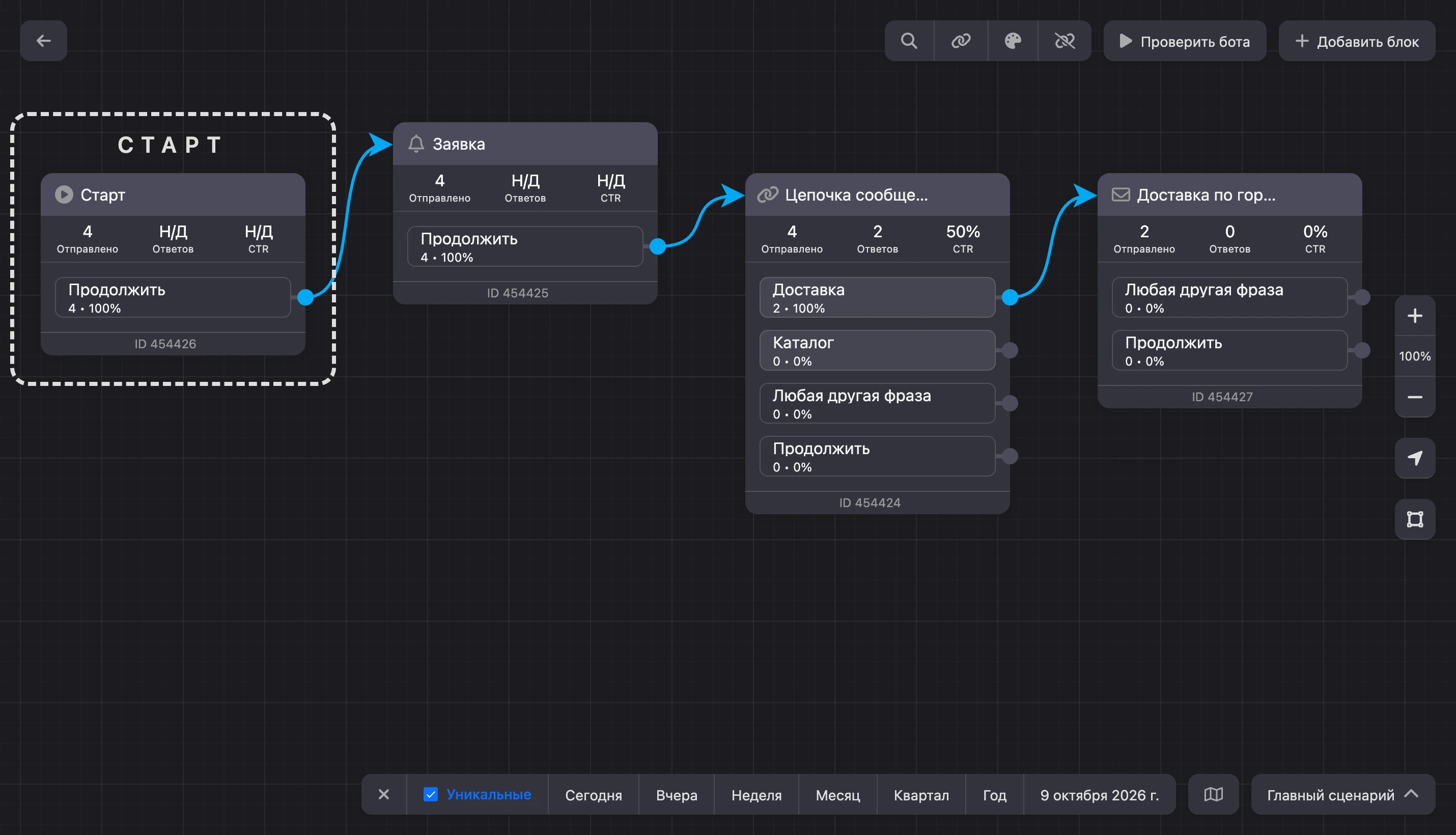1456x835 pixels.
Task: Open the minimap icon
Action: [1214, 794]
